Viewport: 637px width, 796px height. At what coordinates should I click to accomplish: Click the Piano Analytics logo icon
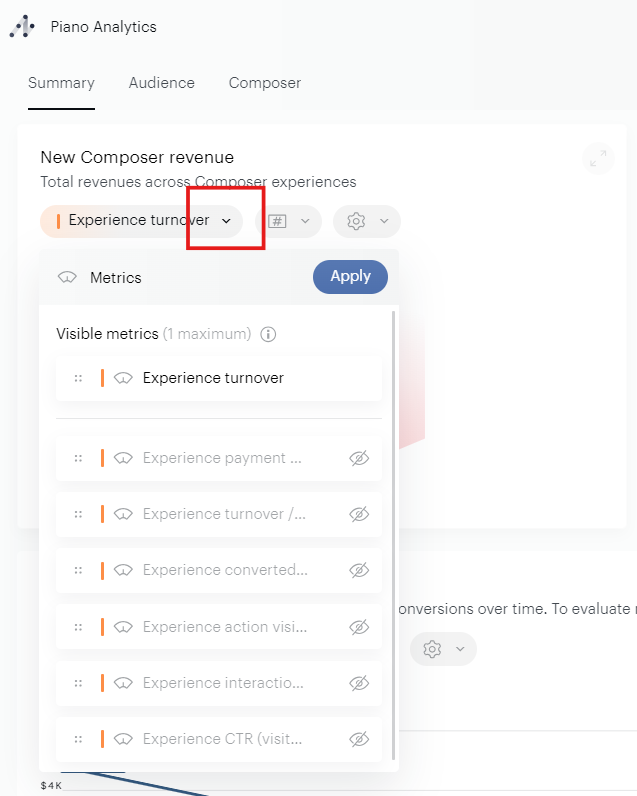point(22,27)
